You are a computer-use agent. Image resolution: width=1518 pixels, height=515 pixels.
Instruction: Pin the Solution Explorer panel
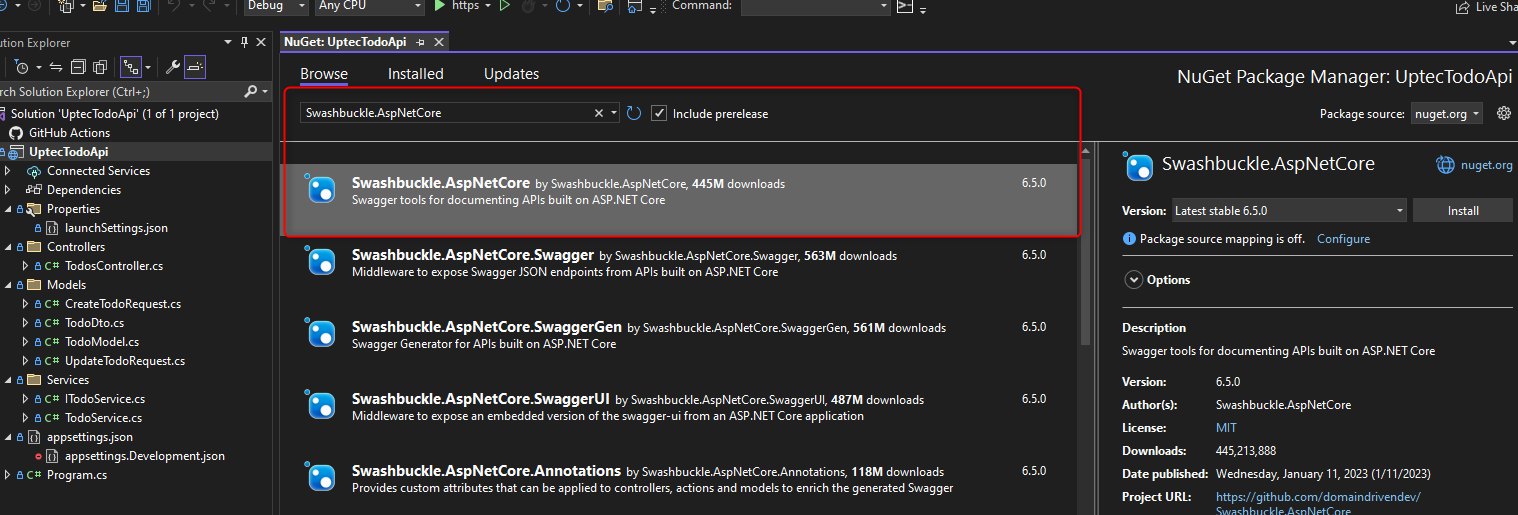click(244, 42)
